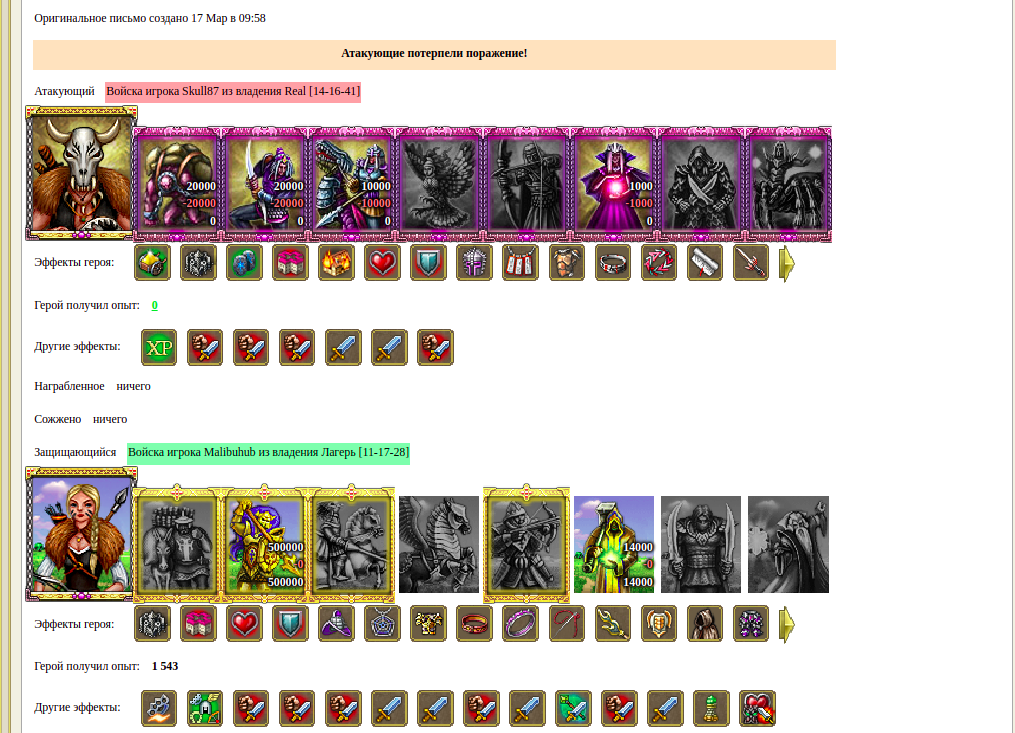The height and width of the screenshot is (733, 1015).
Task: Select the treasure chest effect icon for Skull87
Action: point(337,263)
